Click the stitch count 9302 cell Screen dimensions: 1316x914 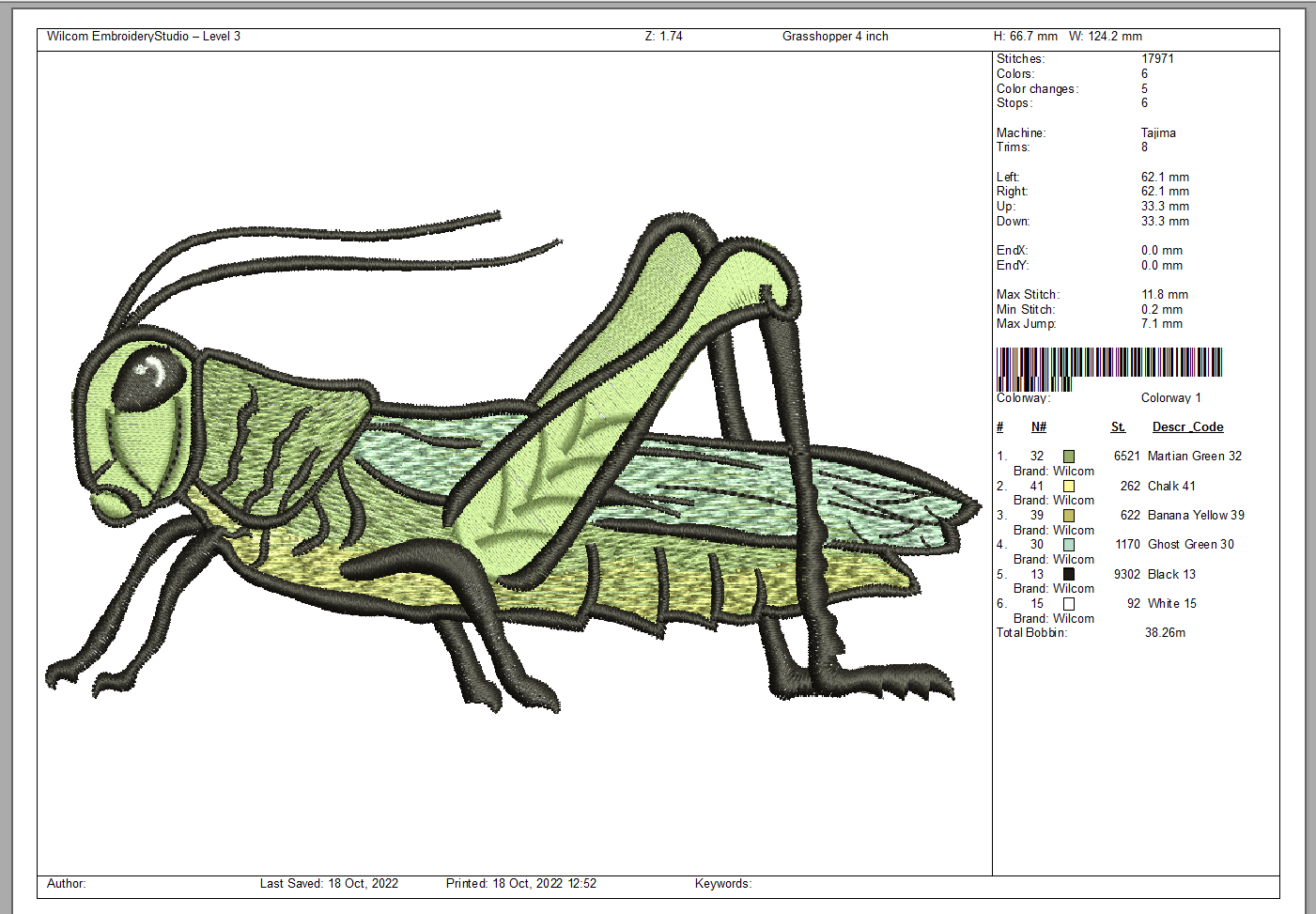pyautogui.click(x=1127, y=575)
